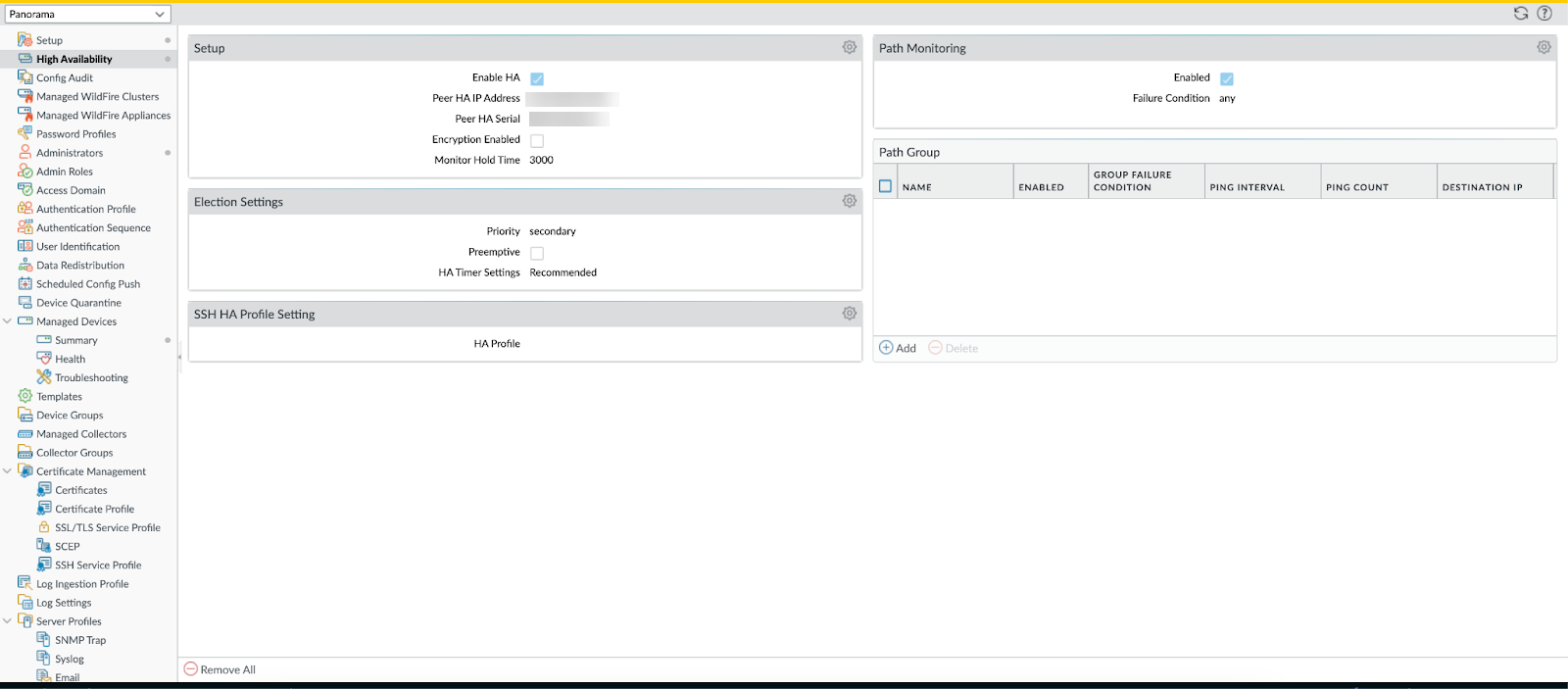Click the Templates gear icon
This screenshot has height=689, width=1568.
(24, 396)
